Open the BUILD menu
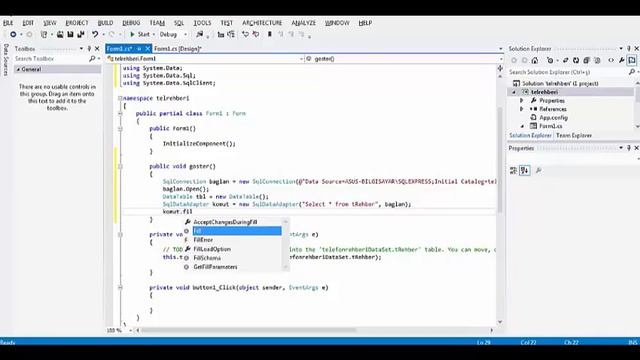 pos(105,23)
